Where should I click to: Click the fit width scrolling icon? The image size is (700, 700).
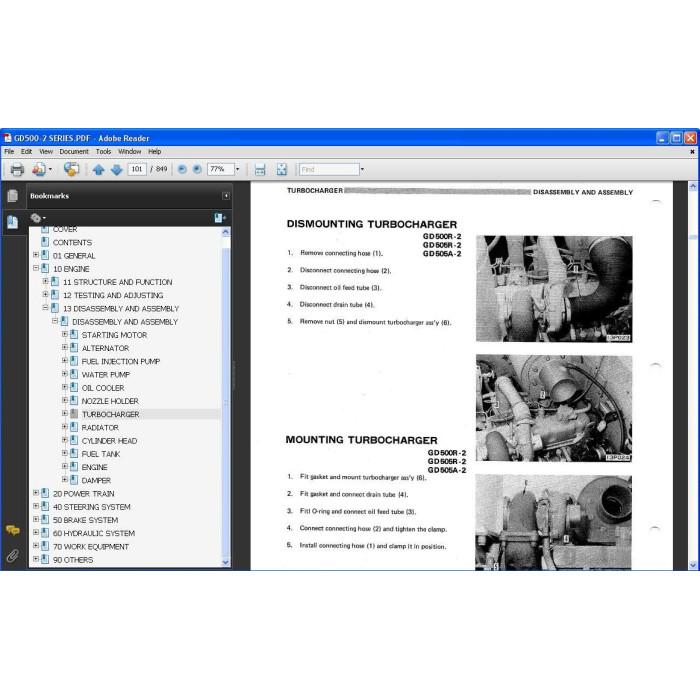coord(260,169)
